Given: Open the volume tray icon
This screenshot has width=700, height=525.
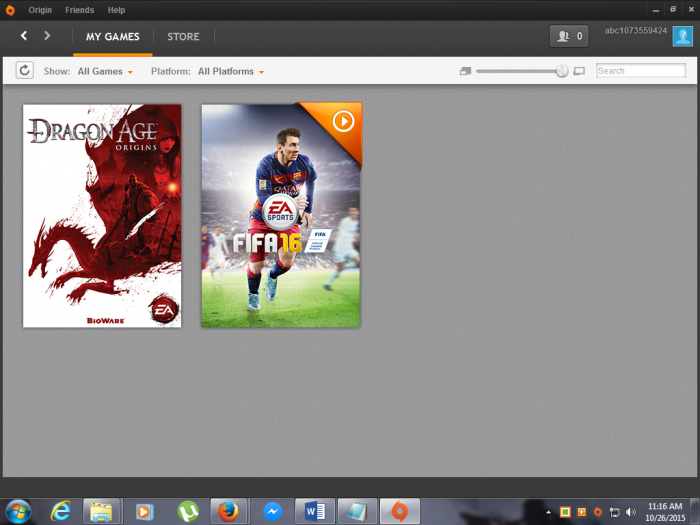Looking at the screenshot, I should (x=631, y=512).
